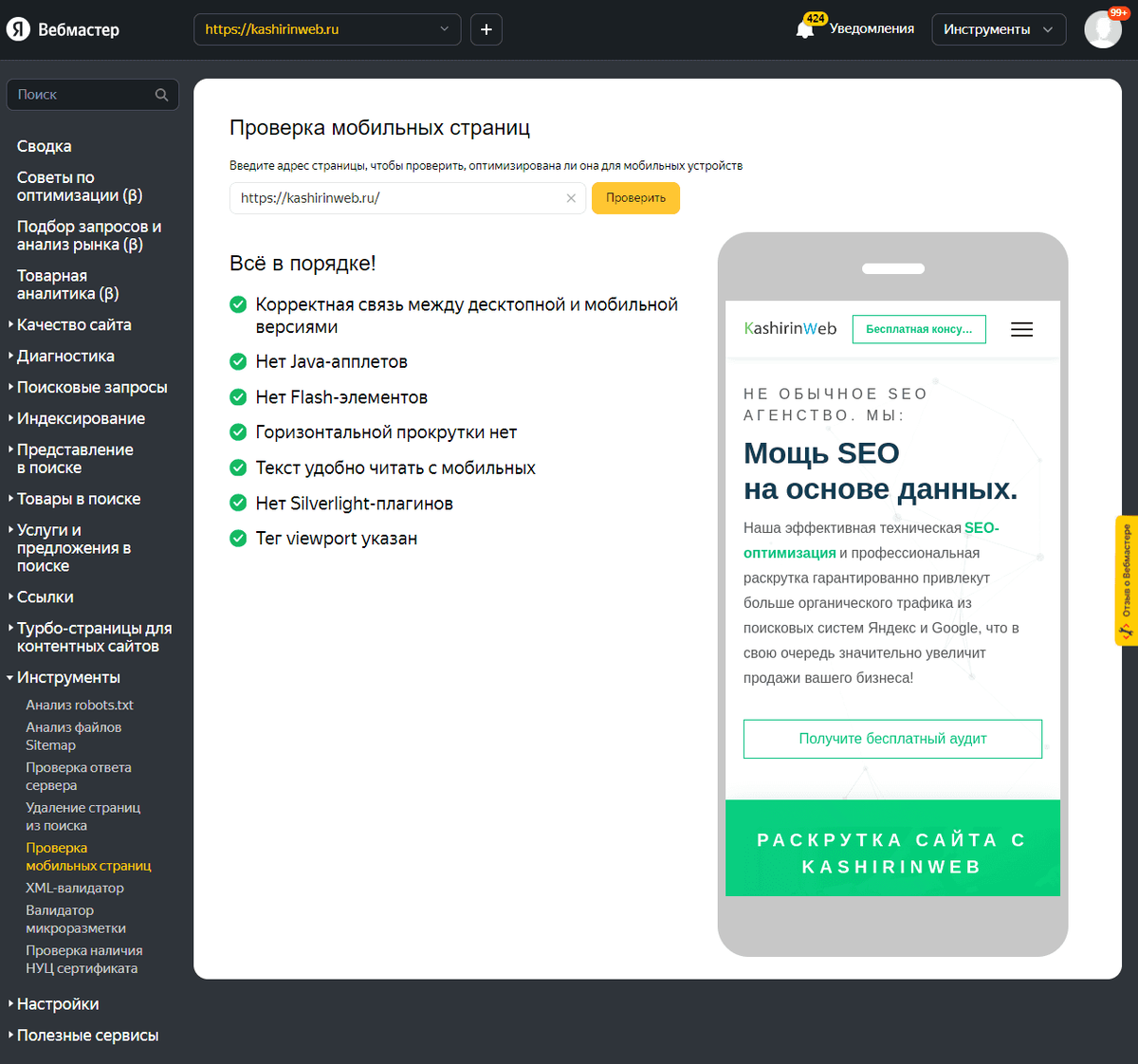Collapse the Инструменты sidebar section
The height and width of the screenshot is (1064, 1138).
[x=67, y=677]
